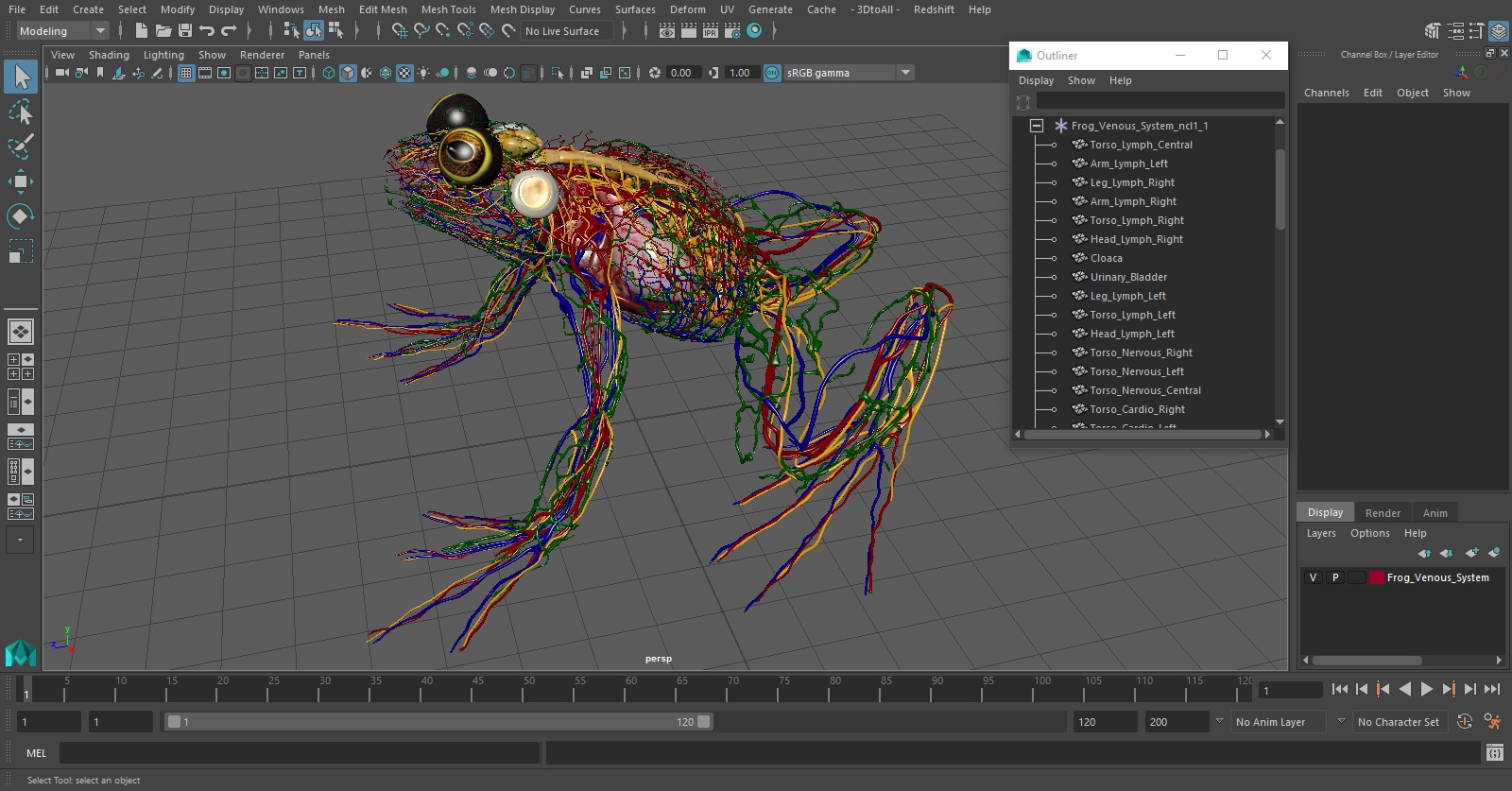Open Layers menu in Layer Editor

[1321, 533]
